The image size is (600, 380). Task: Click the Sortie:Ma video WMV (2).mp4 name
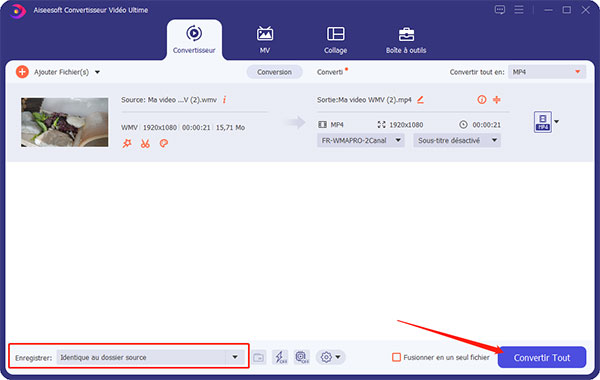pos(364,100)
